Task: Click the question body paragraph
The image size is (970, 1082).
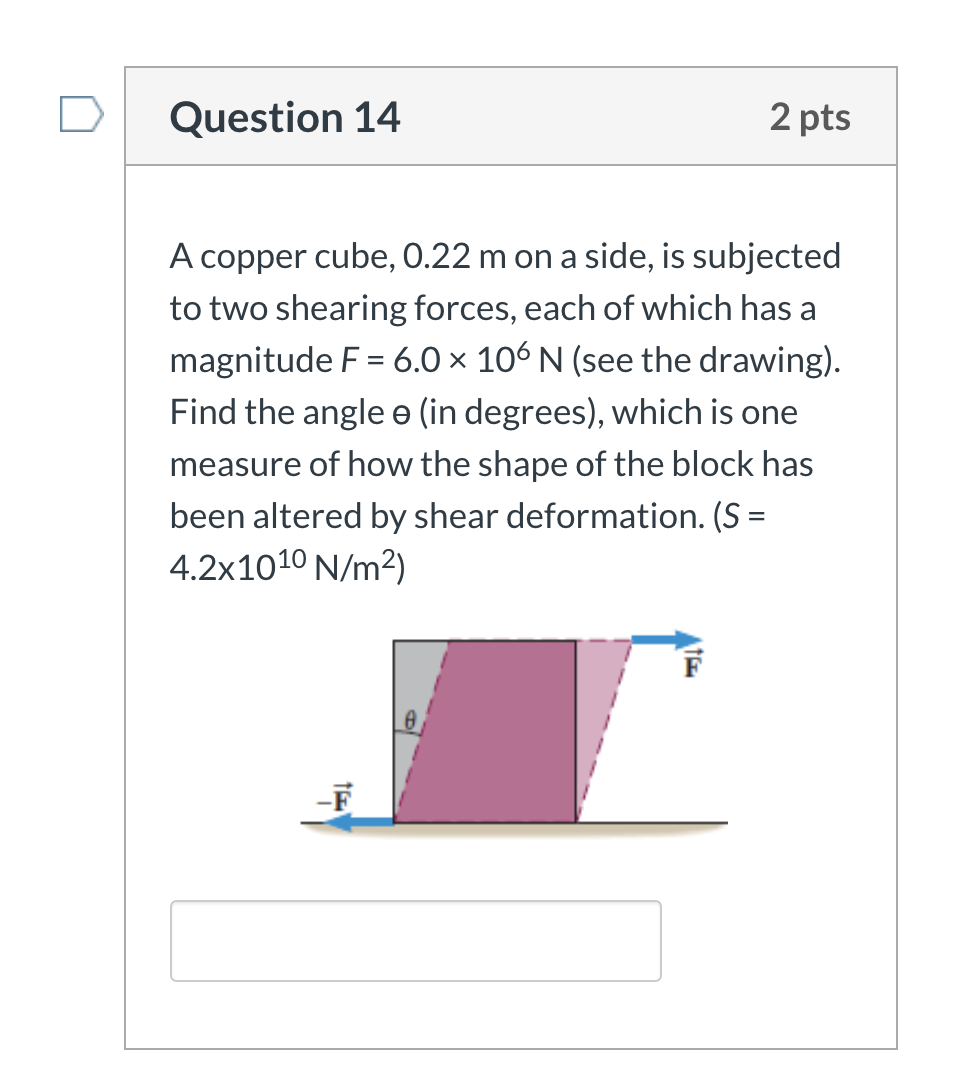Action: (500, 410)
